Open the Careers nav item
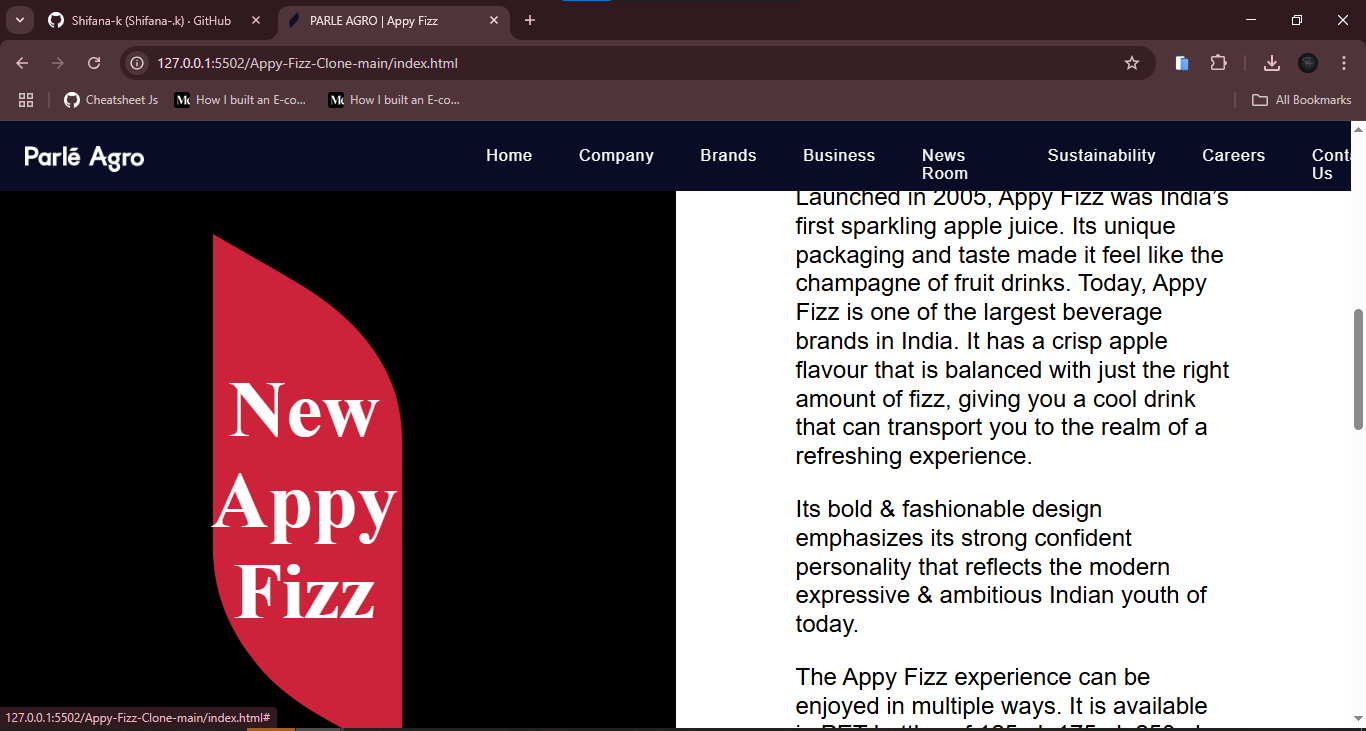The width and height of the screenshot is (1366, 731). pyautogui.click(x=1233, y=155)
